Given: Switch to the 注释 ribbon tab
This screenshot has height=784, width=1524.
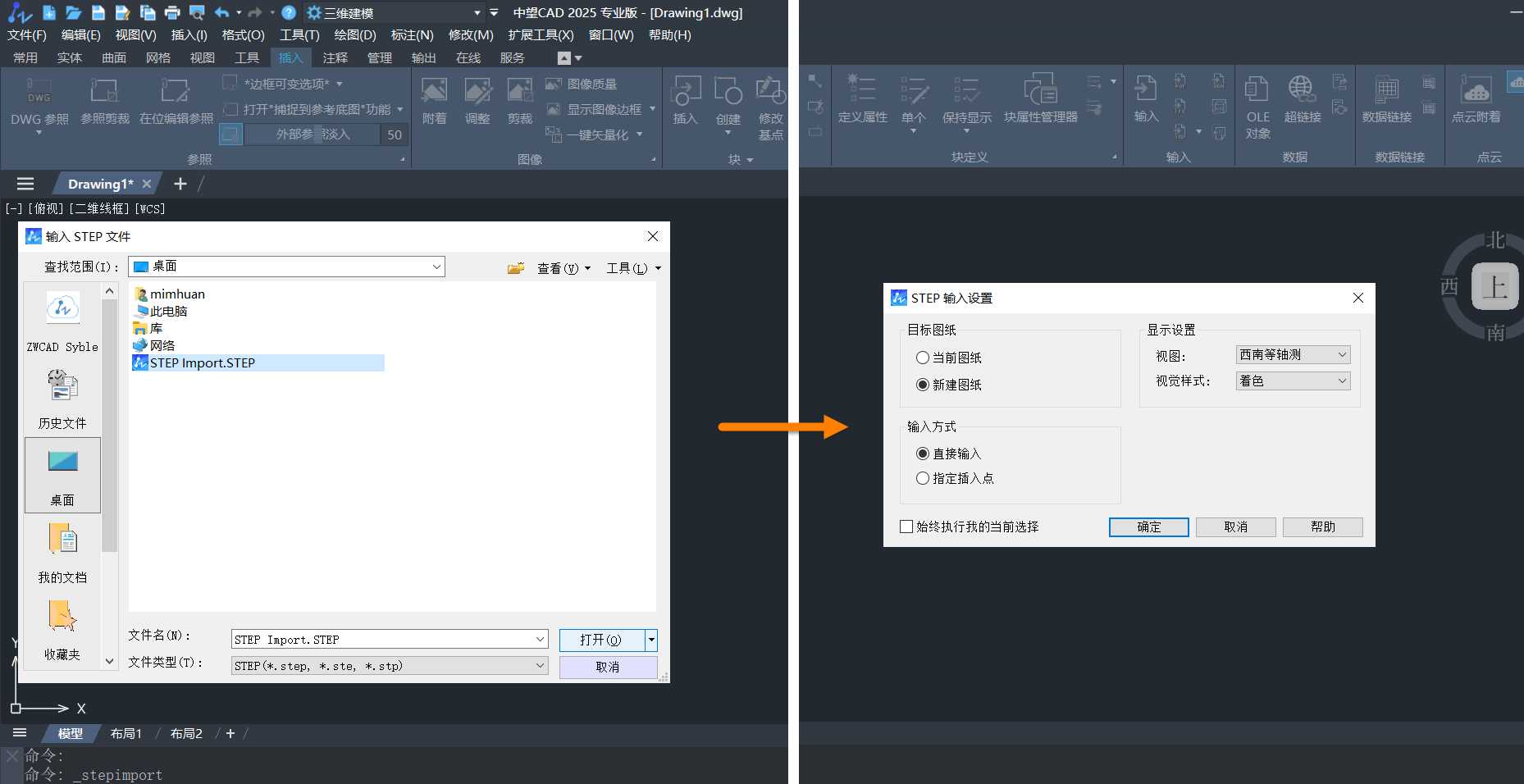Looking at the screenshot, I should tap(335, 57).
